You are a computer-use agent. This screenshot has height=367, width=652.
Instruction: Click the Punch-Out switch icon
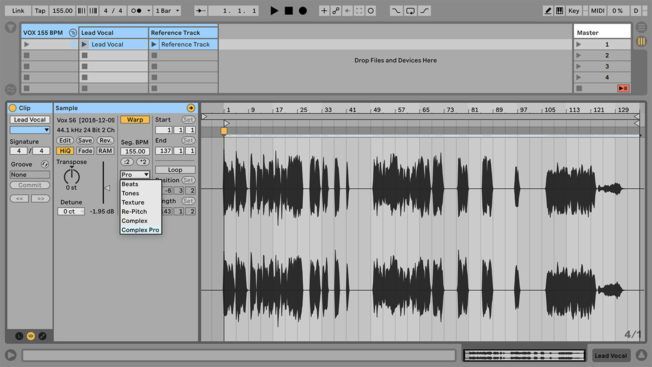pyautogui.click(x=424, y=11)
